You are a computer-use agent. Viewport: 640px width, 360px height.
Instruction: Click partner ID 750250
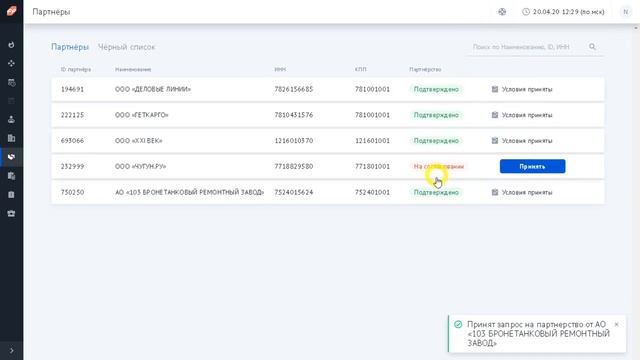coord(72,192)
